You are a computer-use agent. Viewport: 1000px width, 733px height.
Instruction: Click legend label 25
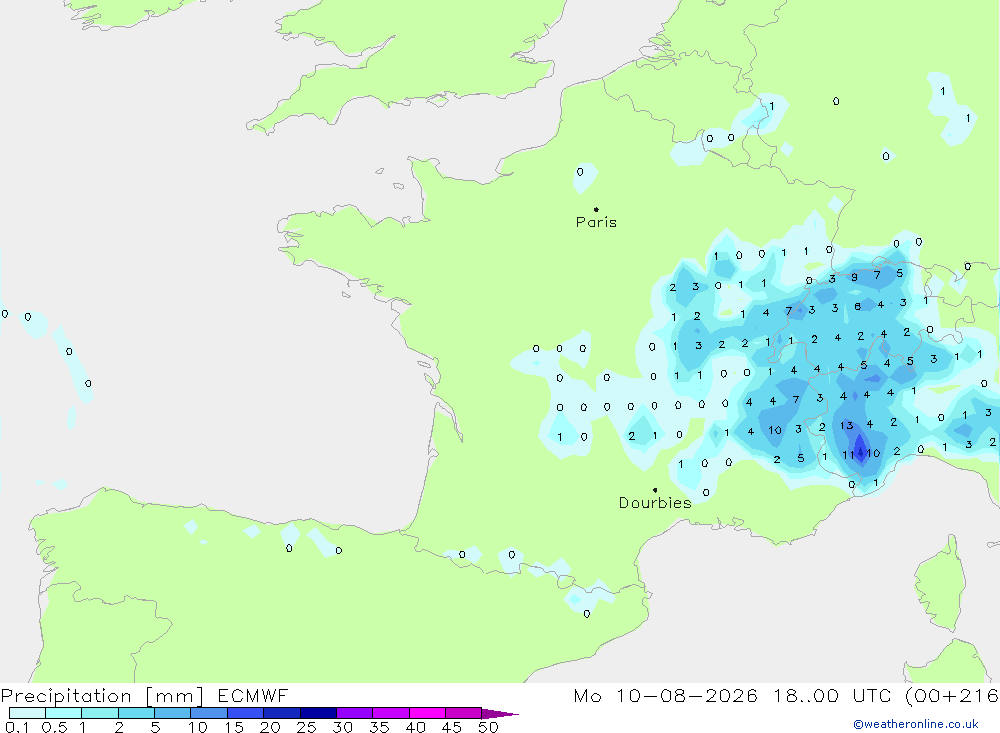pyautogui.click(x=307, y=727)
